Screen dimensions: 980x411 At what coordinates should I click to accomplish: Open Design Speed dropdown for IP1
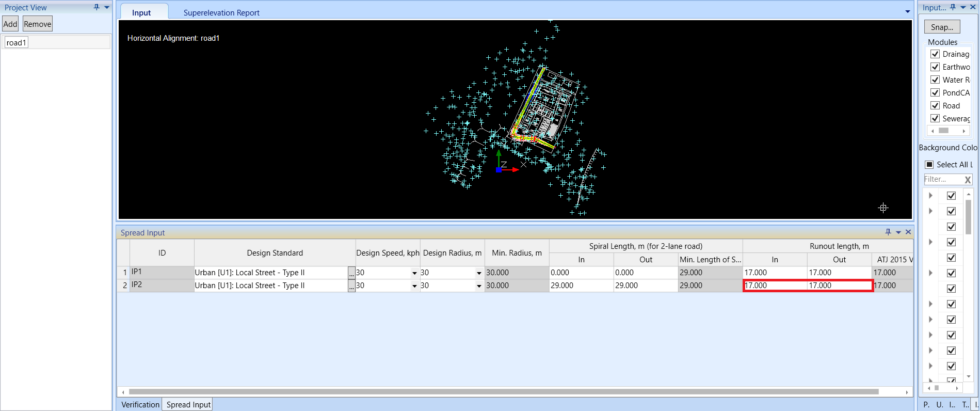[x=414, y=272]
